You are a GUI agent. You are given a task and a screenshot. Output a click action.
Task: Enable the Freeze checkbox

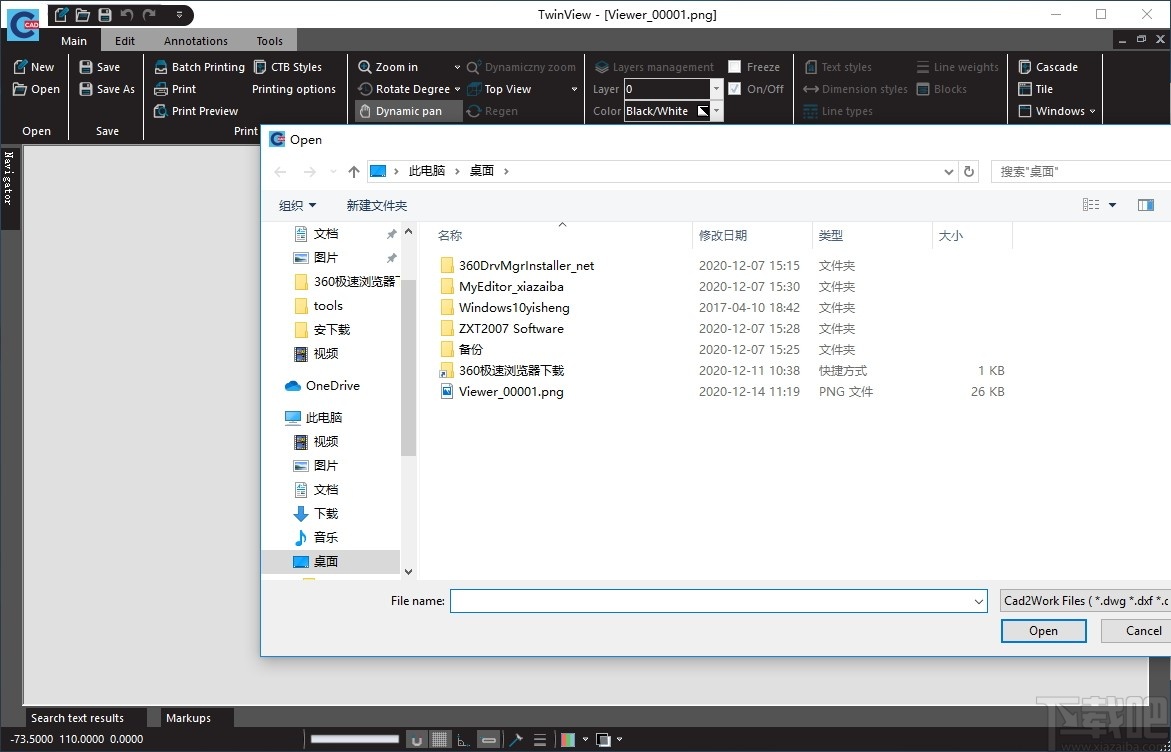(x=735, y=67)
